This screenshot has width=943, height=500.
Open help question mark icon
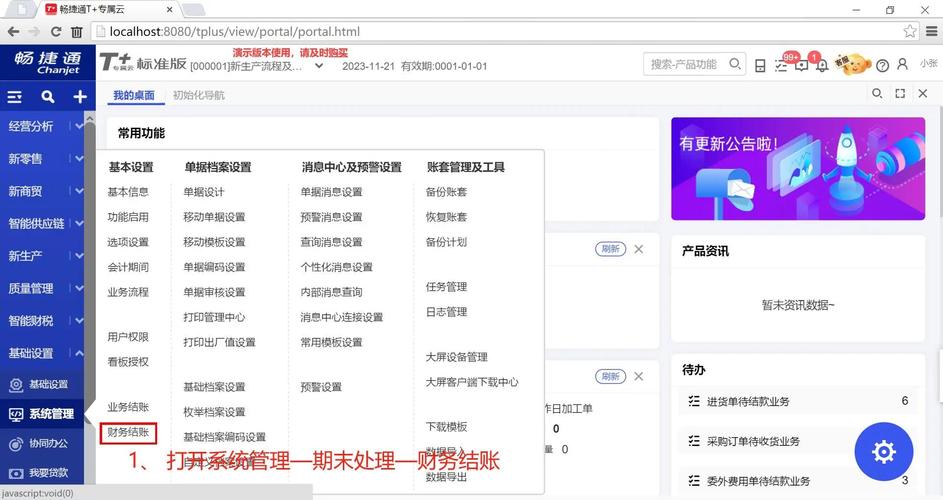pyautogui.click(x=882, y=66)
